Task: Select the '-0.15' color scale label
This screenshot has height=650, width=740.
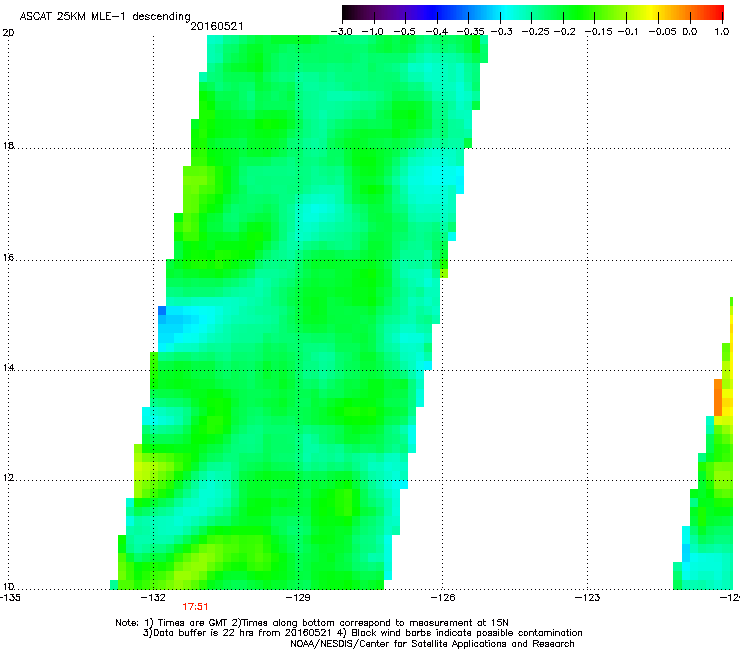Action: 598,32
